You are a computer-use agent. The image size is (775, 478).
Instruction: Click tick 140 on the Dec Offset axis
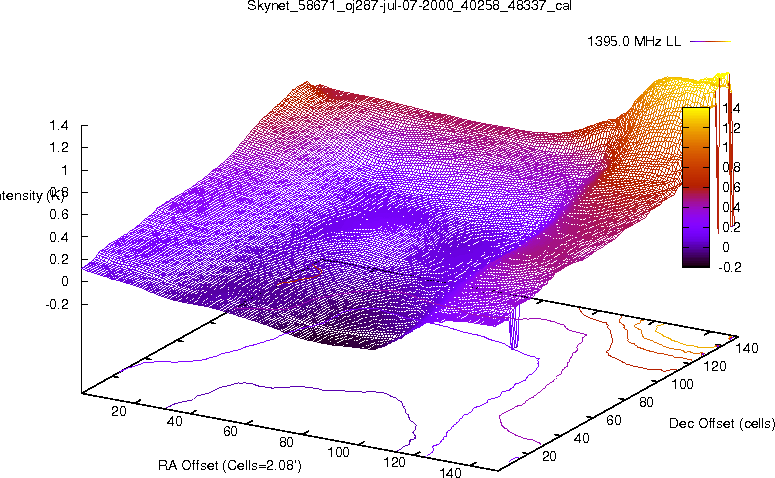pos(747,348)
